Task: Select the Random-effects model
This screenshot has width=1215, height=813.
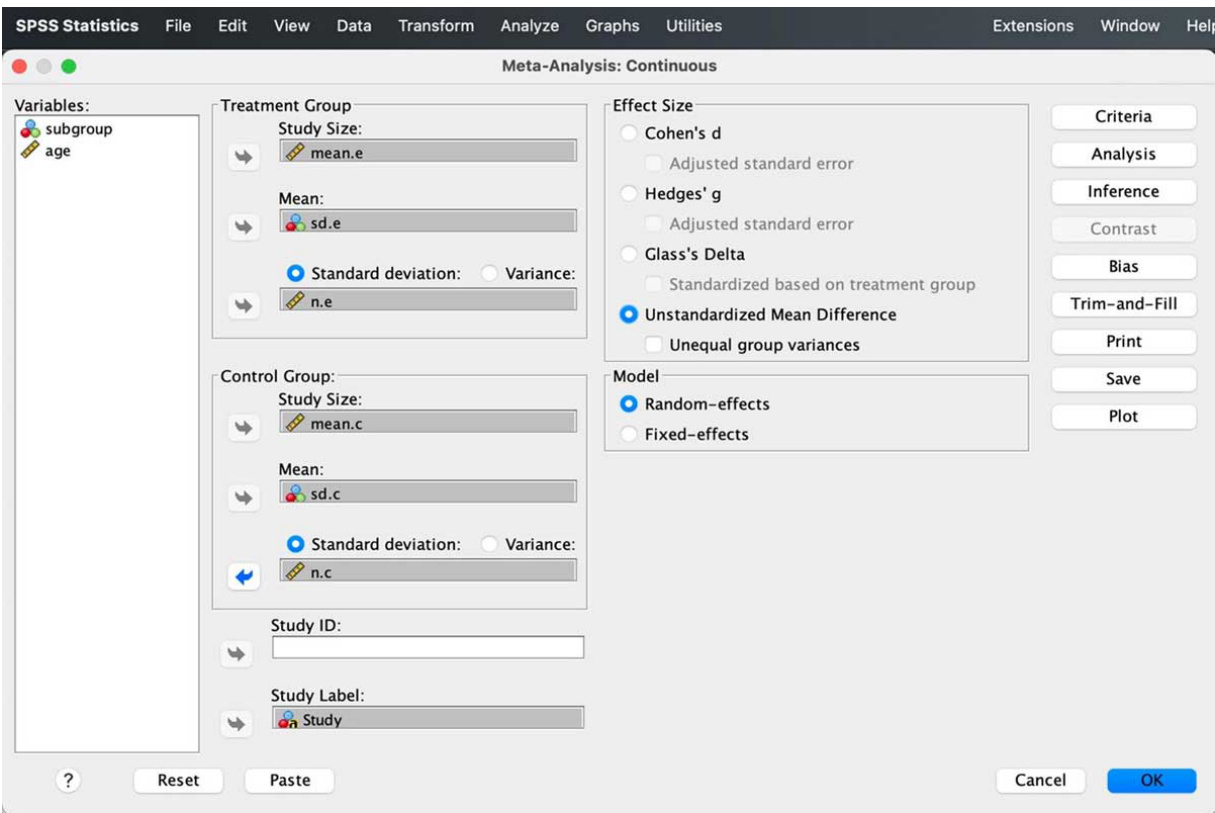Action: click(629, 404)
